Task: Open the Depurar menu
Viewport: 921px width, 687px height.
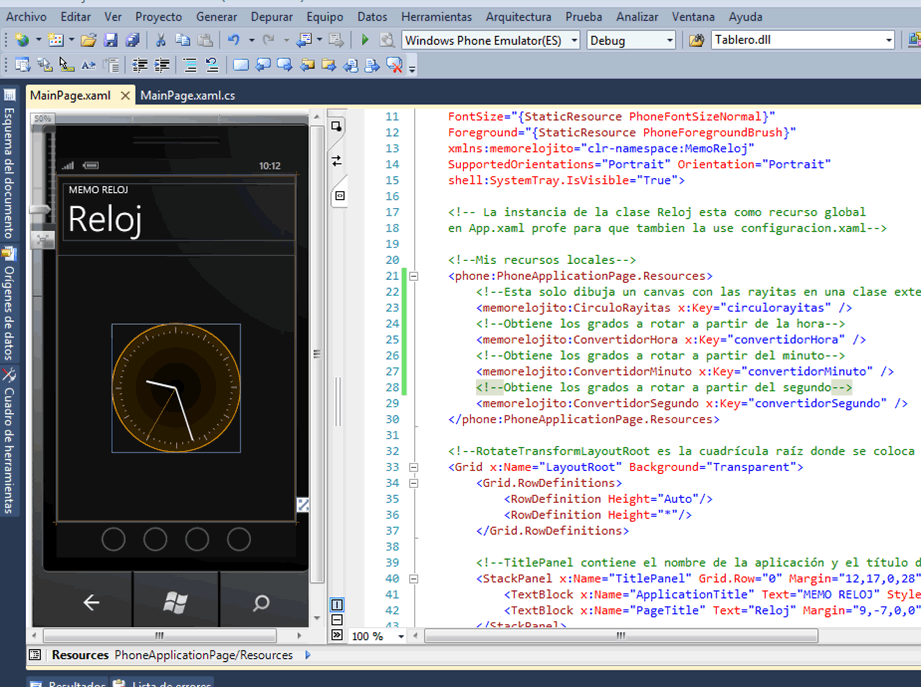Action: click(x=271, y=17)
